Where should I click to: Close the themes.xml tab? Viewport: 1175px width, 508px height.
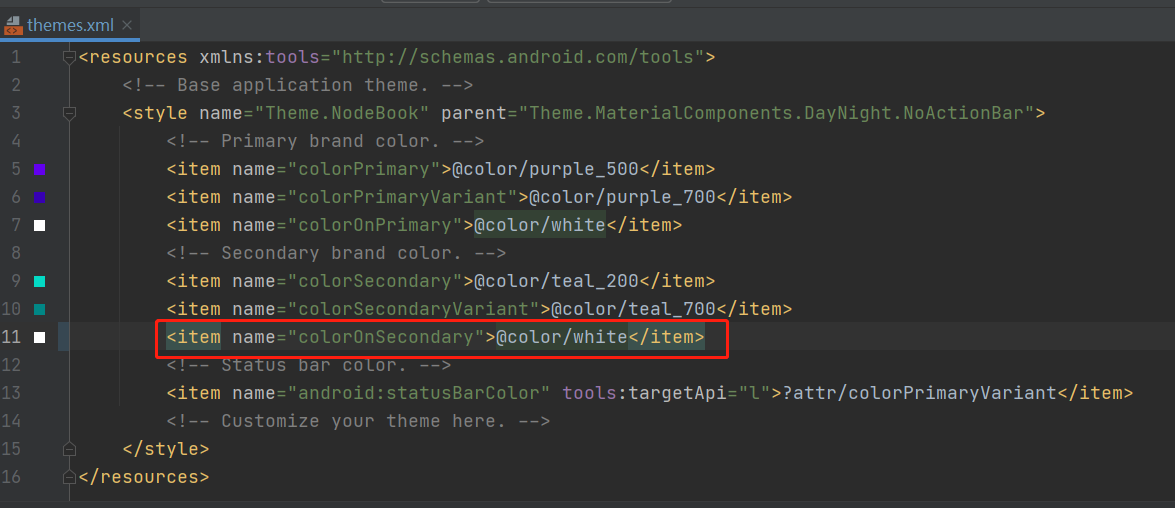pos(127,25)
